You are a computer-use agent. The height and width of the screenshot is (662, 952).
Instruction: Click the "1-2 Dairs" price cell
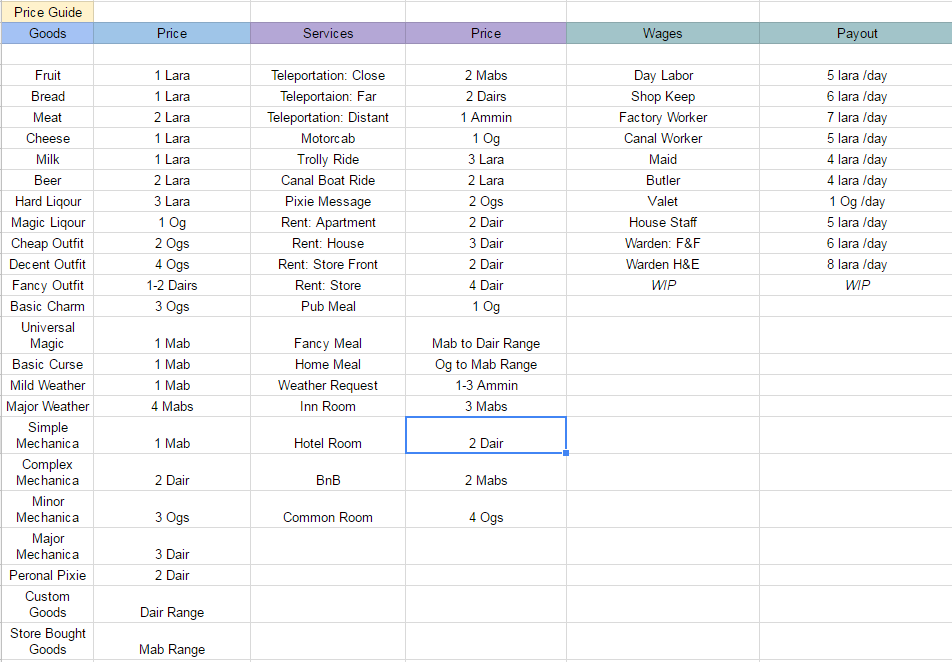tap(172, 285)
